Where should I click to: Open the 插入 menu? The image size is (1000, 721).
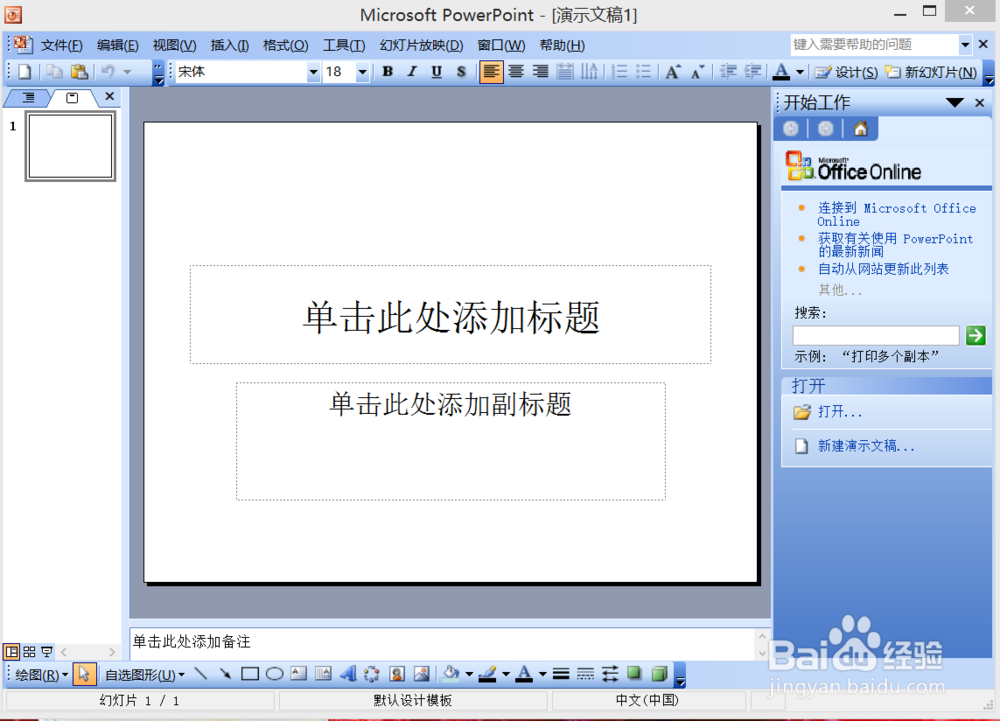[x=227, y=45]
